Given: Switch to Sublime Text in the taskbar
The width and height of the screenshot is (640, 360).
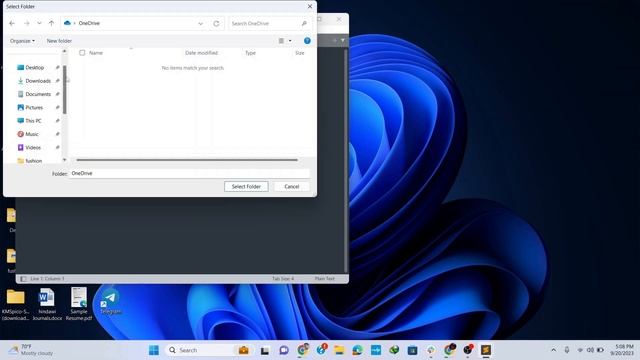Looking at the screenshot, I should 485,350.
